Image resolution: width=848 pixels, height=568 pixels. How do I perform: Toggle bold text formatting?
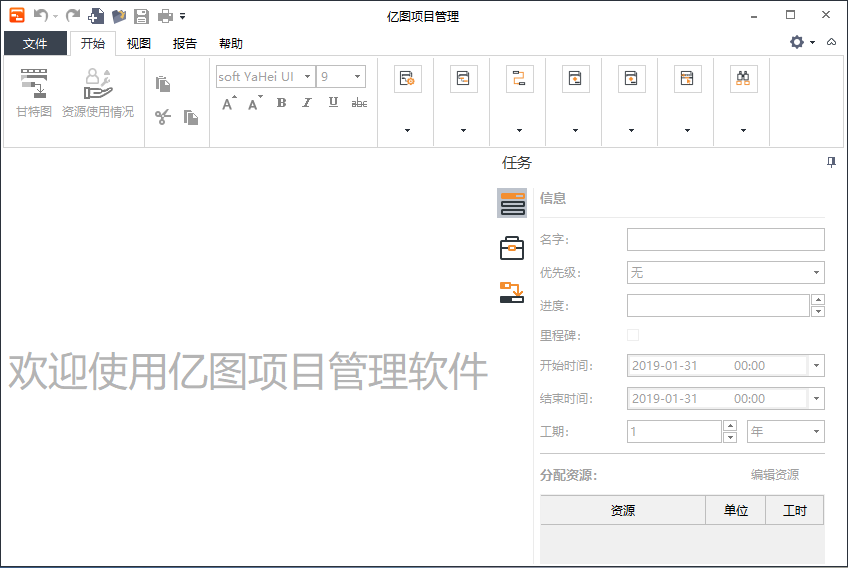[x=281, y=103]
